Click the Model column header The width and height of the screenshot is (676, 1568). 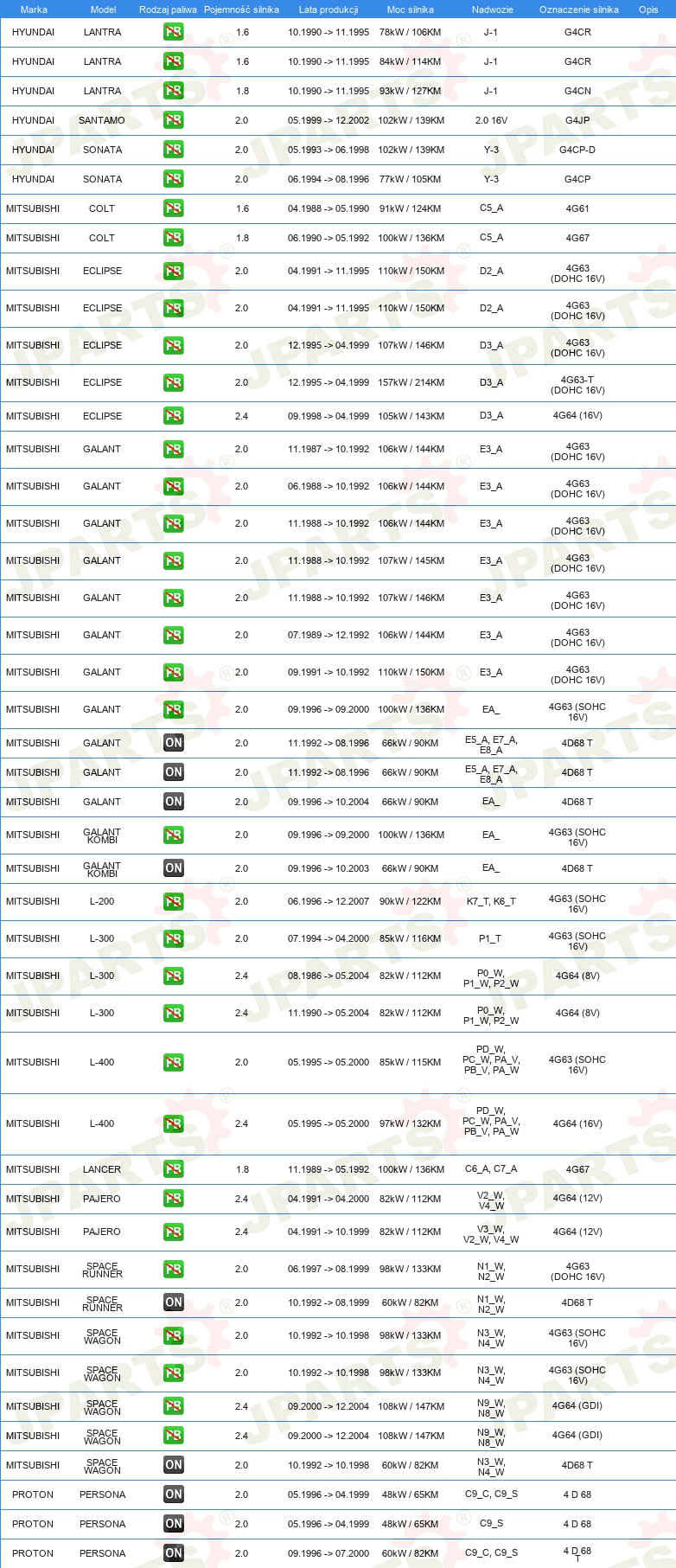pyautogui.click(x=103, y=10)
